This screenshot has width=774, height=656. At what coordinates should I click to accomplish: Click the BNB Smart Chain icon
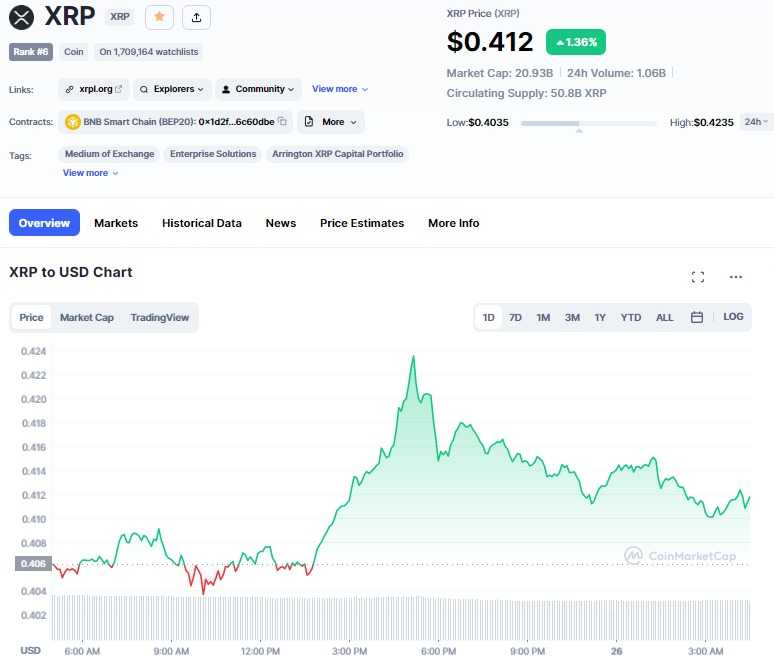[x=73, y=122]
